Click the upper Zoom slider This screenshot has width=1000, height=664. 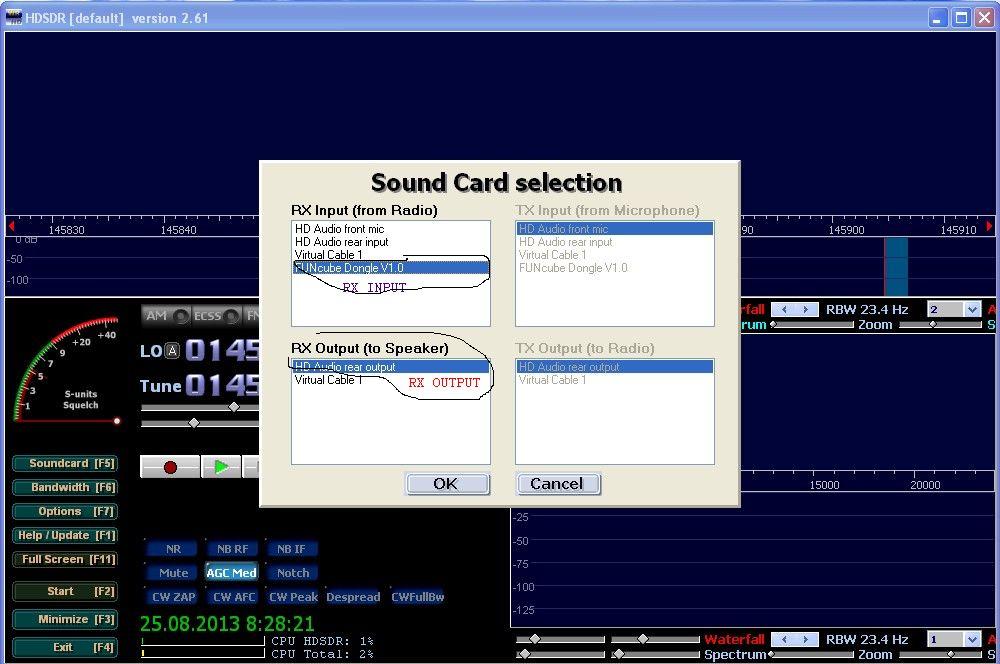[934, 324]
